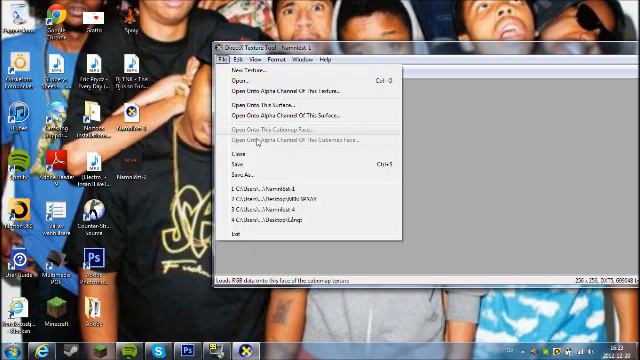This screenshot has height=360, width=640.
Task: Choose New Texture in the File menu
Action: tap(249, 70)
